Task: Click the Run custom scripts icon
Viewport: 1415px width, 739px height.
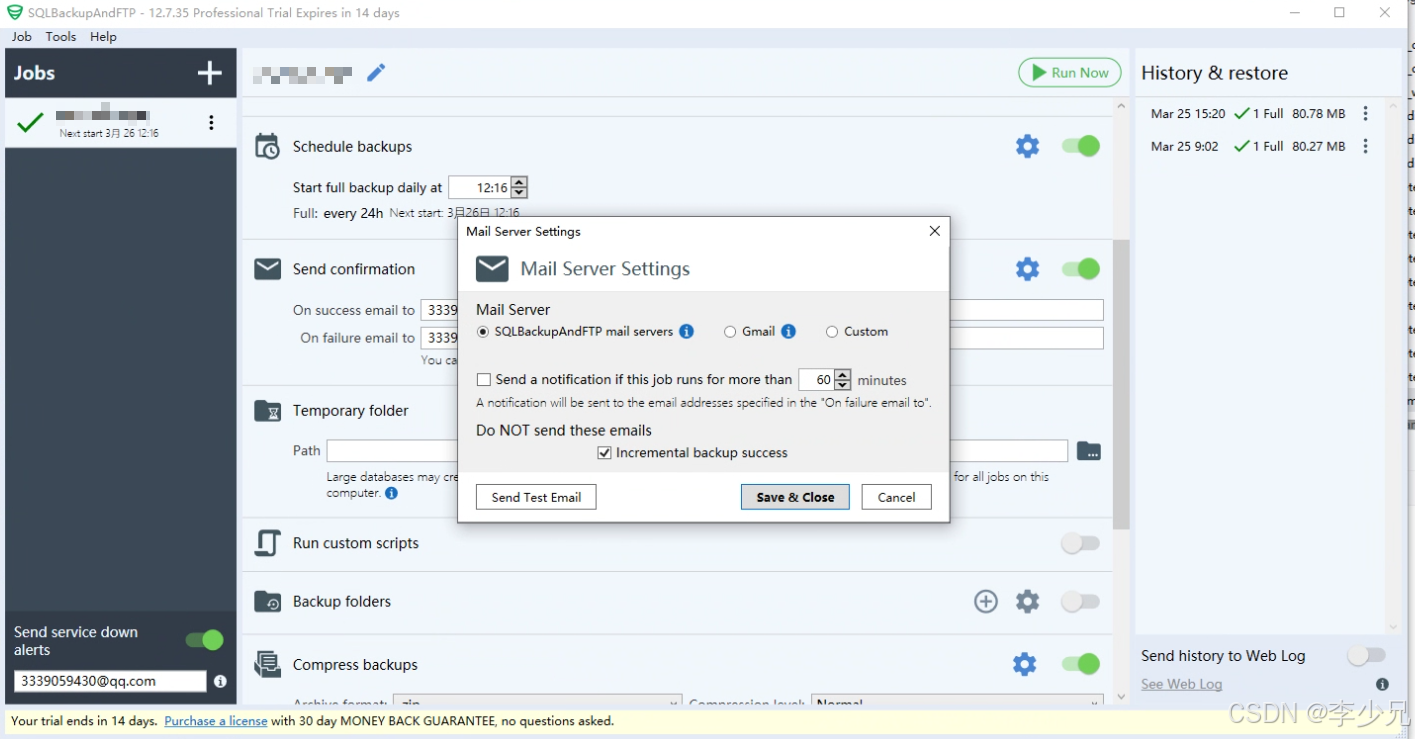Action: 267,543
